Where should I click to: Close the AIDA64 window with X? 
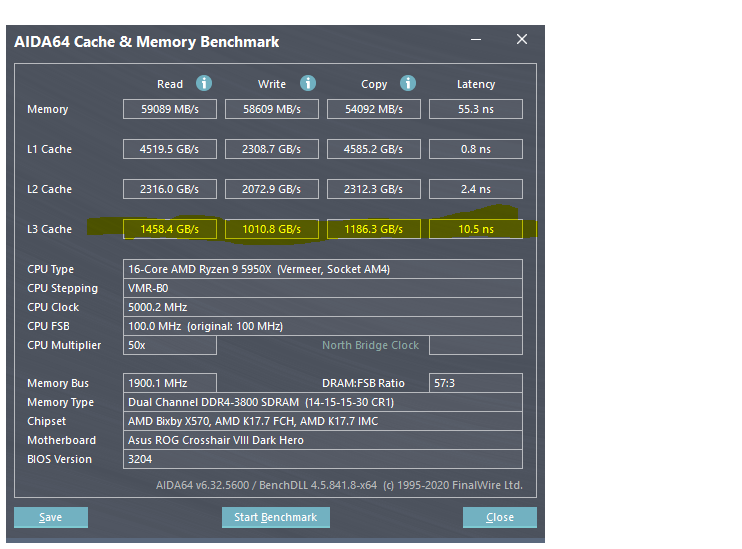(x=521, y=39)
